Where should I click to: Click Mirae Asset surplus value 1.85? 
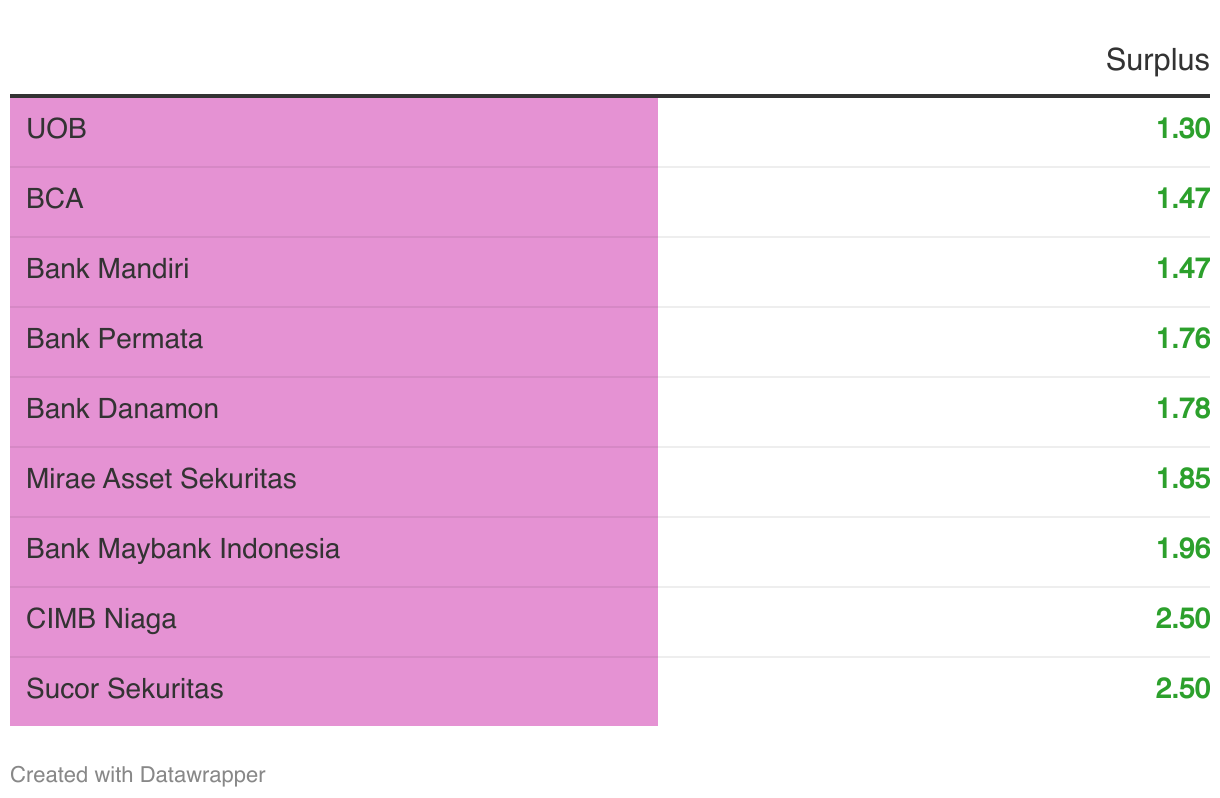click(1183, 479)
